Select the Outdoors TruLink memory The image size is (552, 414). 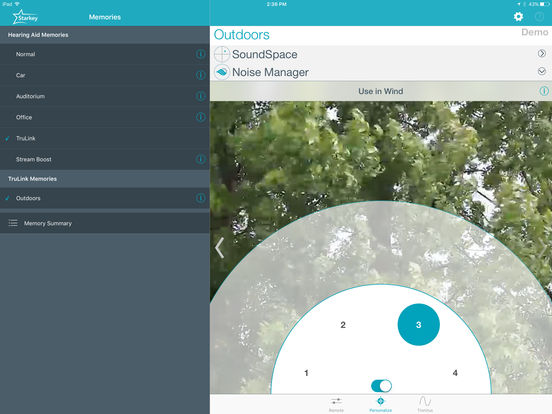pyautogui.click(x=105, y=198)
